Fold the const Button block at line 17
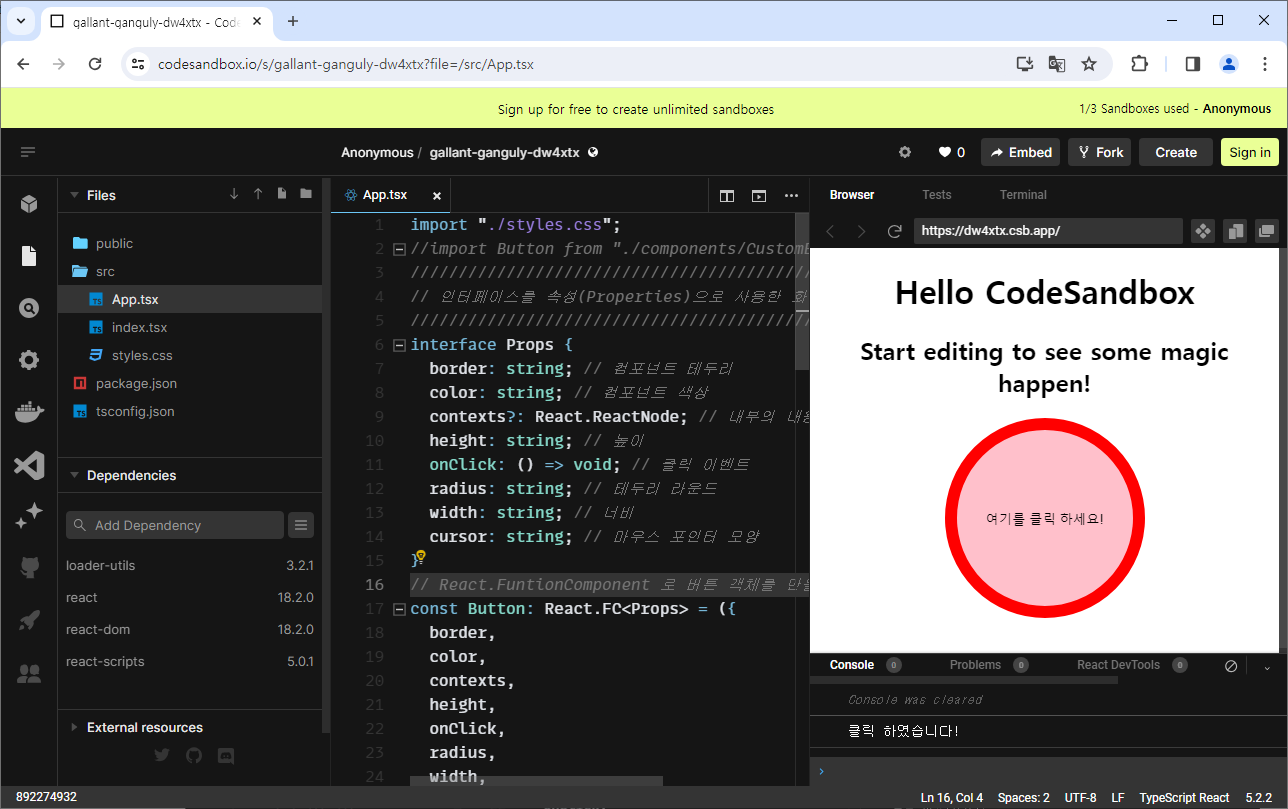 (400, 609)
